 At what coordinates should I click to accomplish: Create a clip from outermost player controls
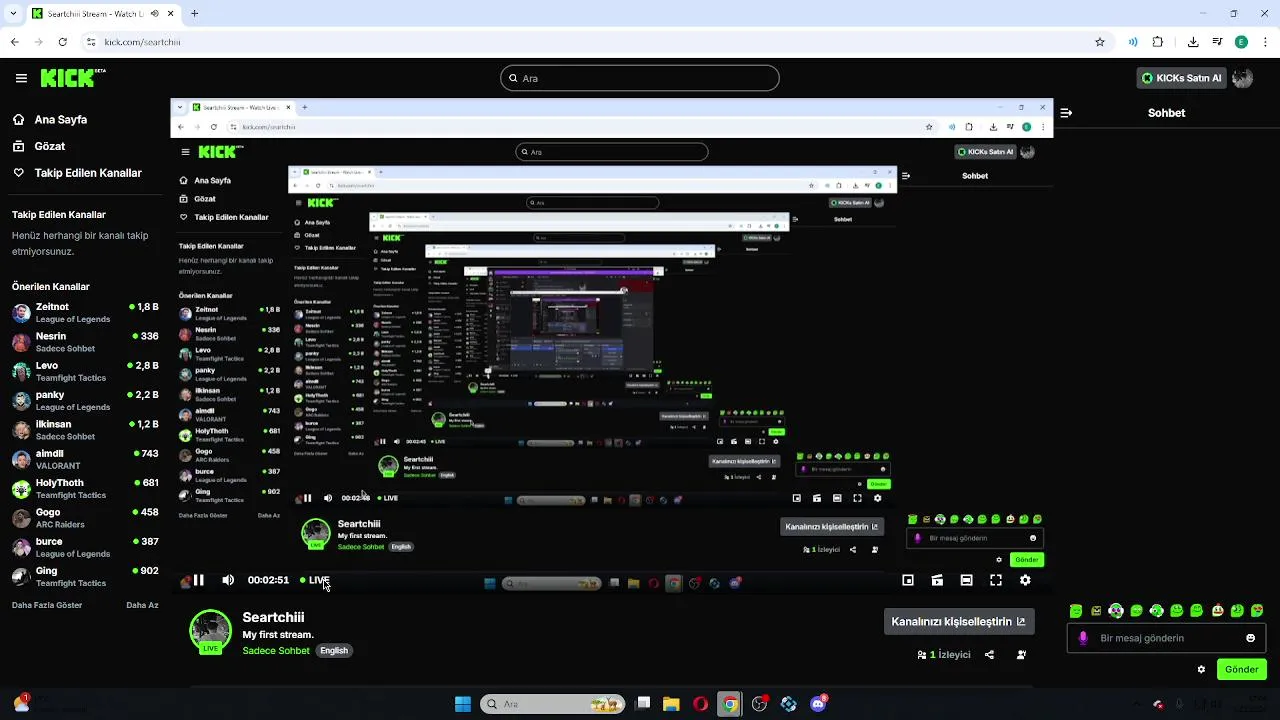click(937, 580)
